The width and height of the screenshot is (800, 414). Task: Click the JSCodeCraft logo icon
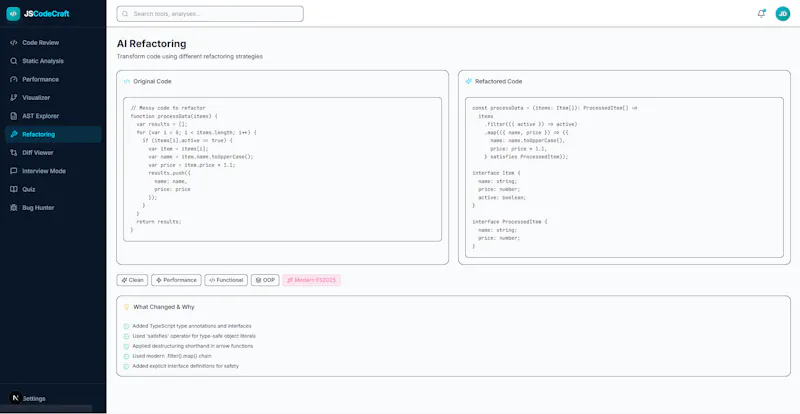[13, 14]
